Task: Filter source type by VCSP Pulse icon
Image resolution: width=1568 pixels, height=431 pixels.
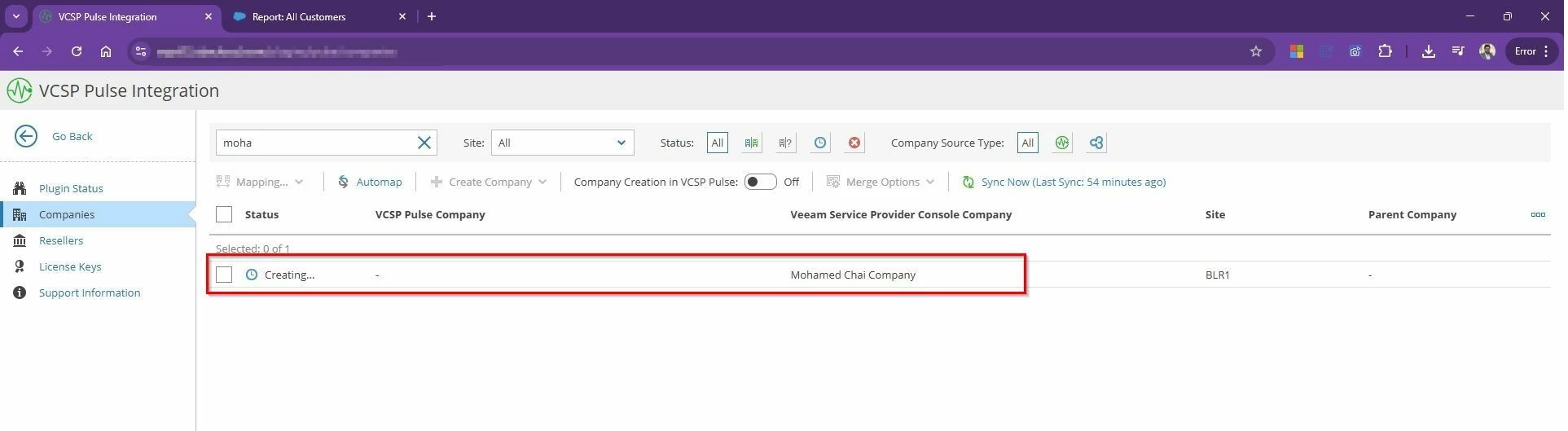Action: coord(1062,143)
